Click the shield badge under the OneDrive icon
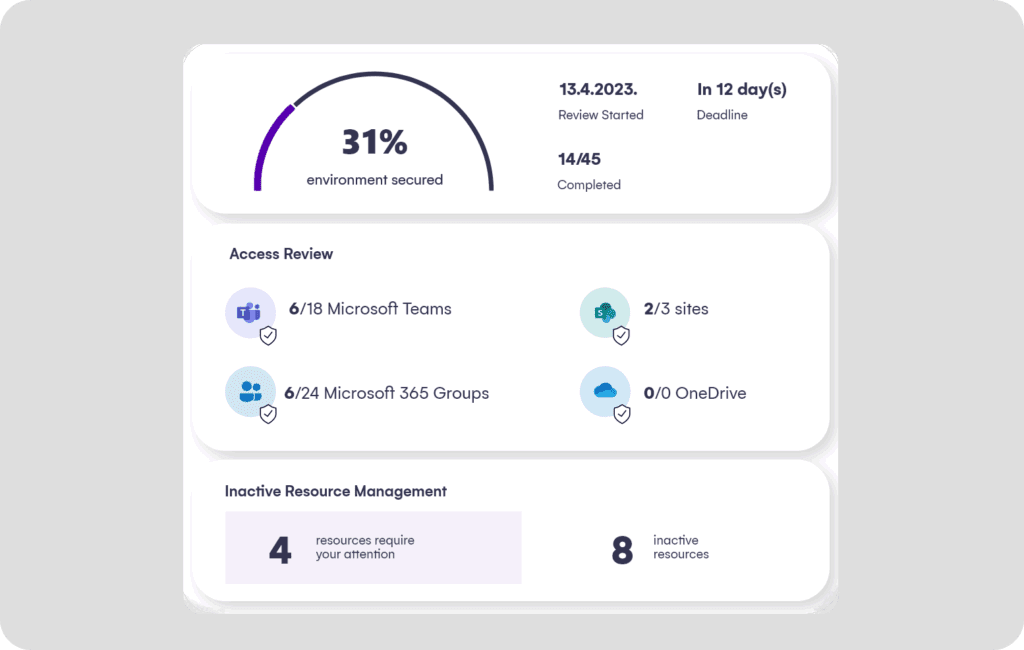The width and height of the screenshot is (1024, 650). coord(620,415)
